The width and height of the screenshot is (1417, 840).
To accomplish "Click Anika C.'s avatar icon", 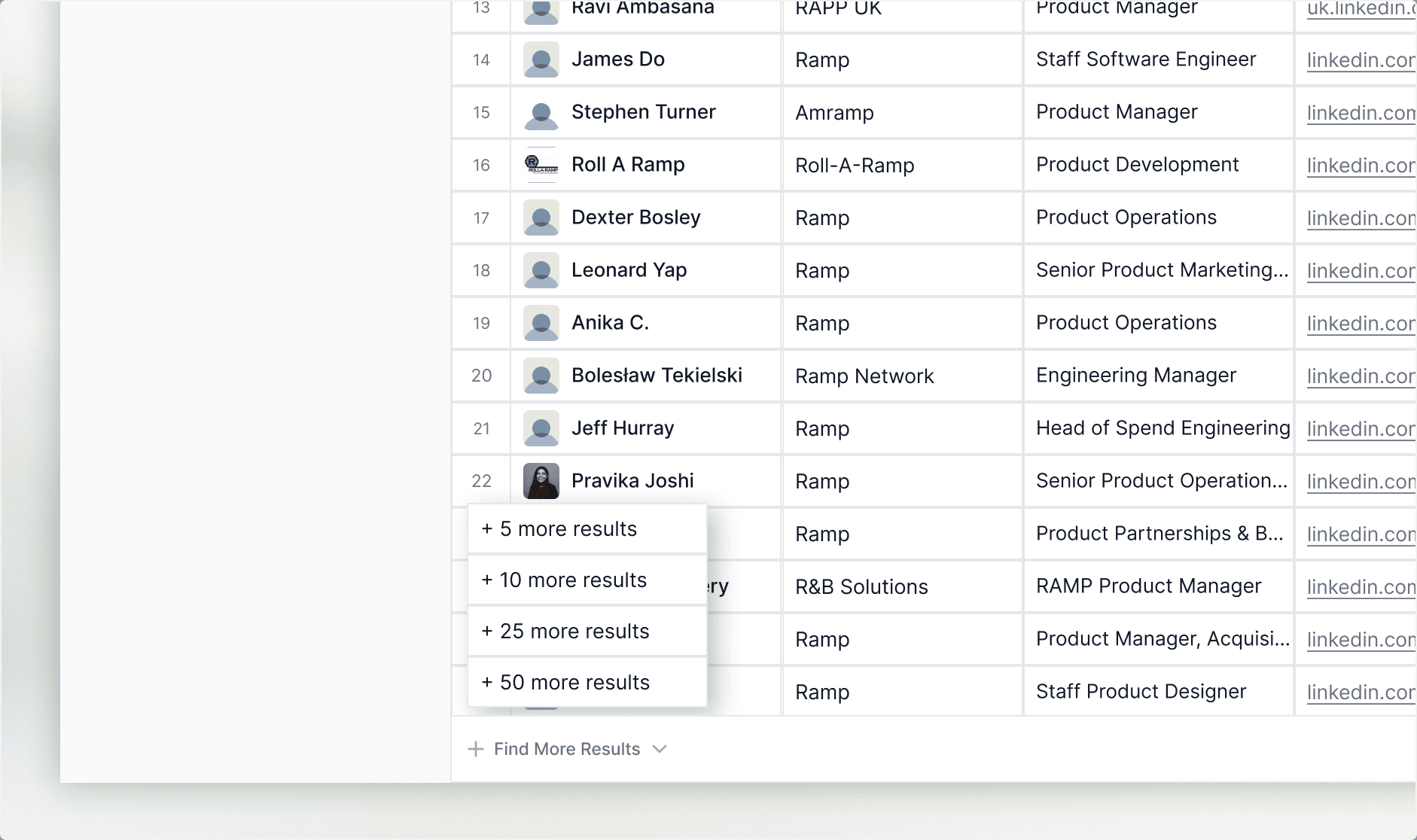I will [x=541, y=323].
